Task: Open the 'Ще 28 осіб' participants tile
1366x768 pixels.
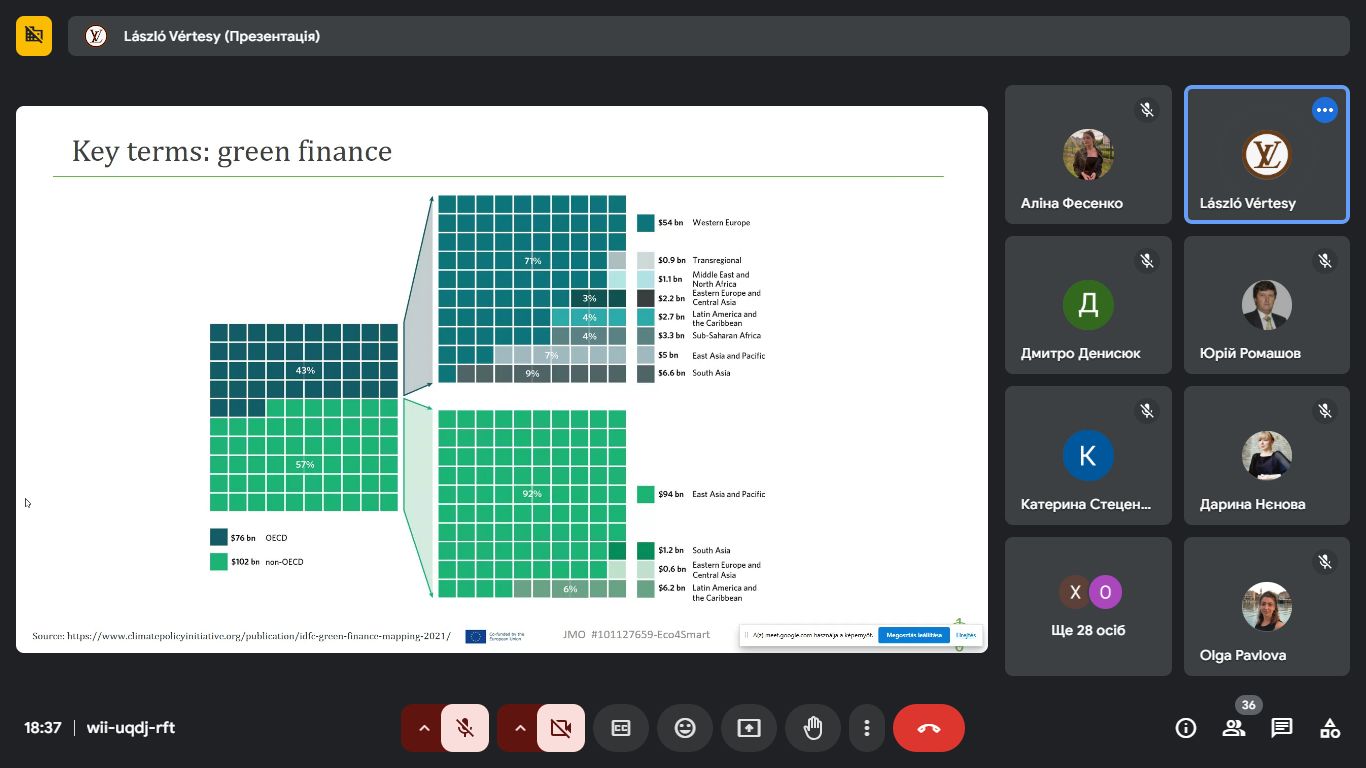Action: point(1088,606)
